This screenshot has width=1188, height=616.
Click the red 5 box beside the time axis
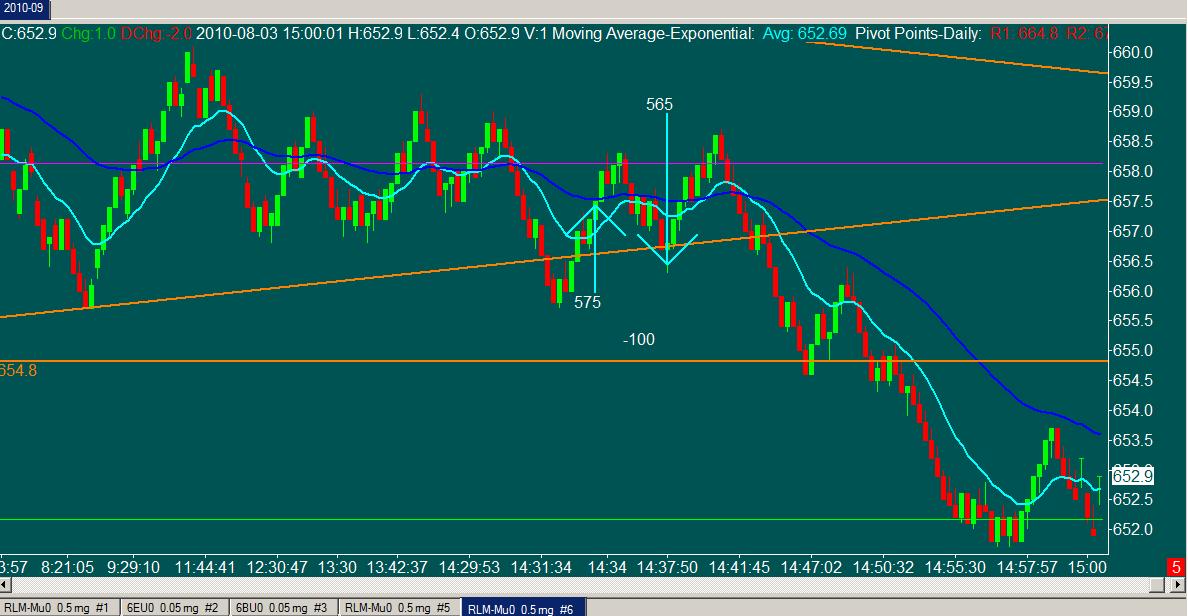click(1176, 567)
